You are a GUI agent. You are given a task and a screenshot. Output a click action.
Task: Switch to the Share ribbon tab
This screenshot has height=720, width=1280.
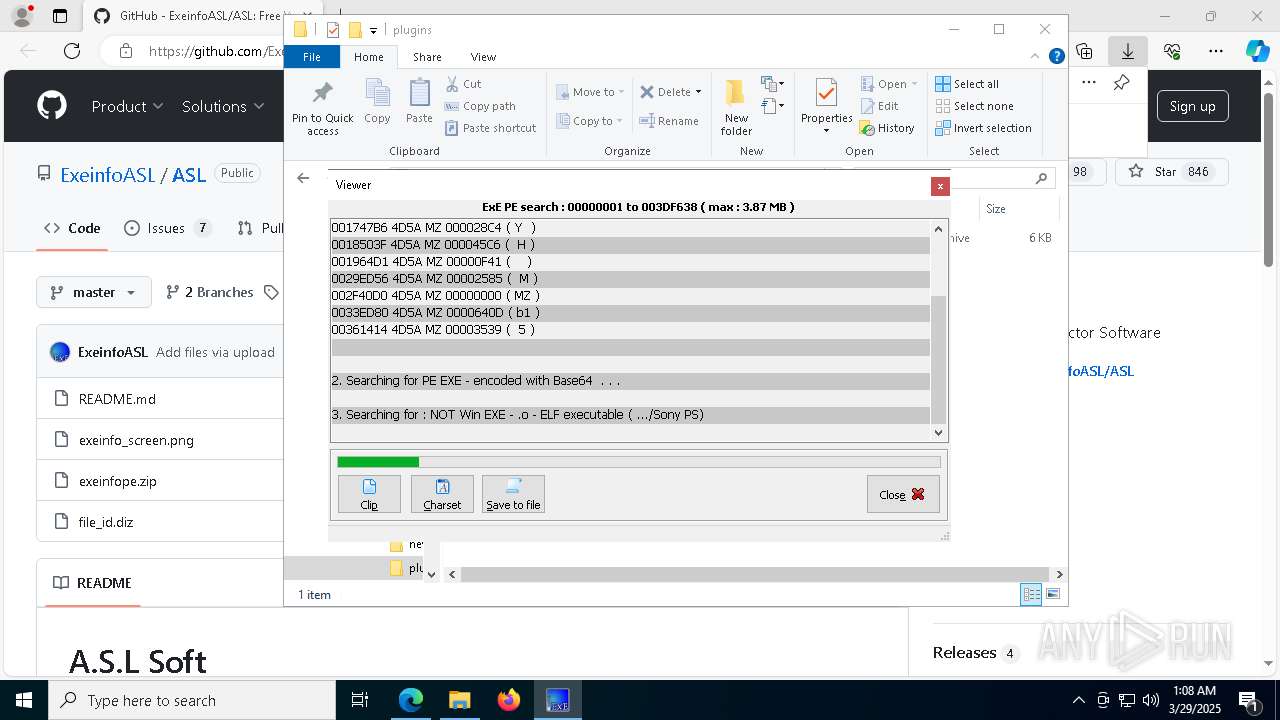coord(427,57)
